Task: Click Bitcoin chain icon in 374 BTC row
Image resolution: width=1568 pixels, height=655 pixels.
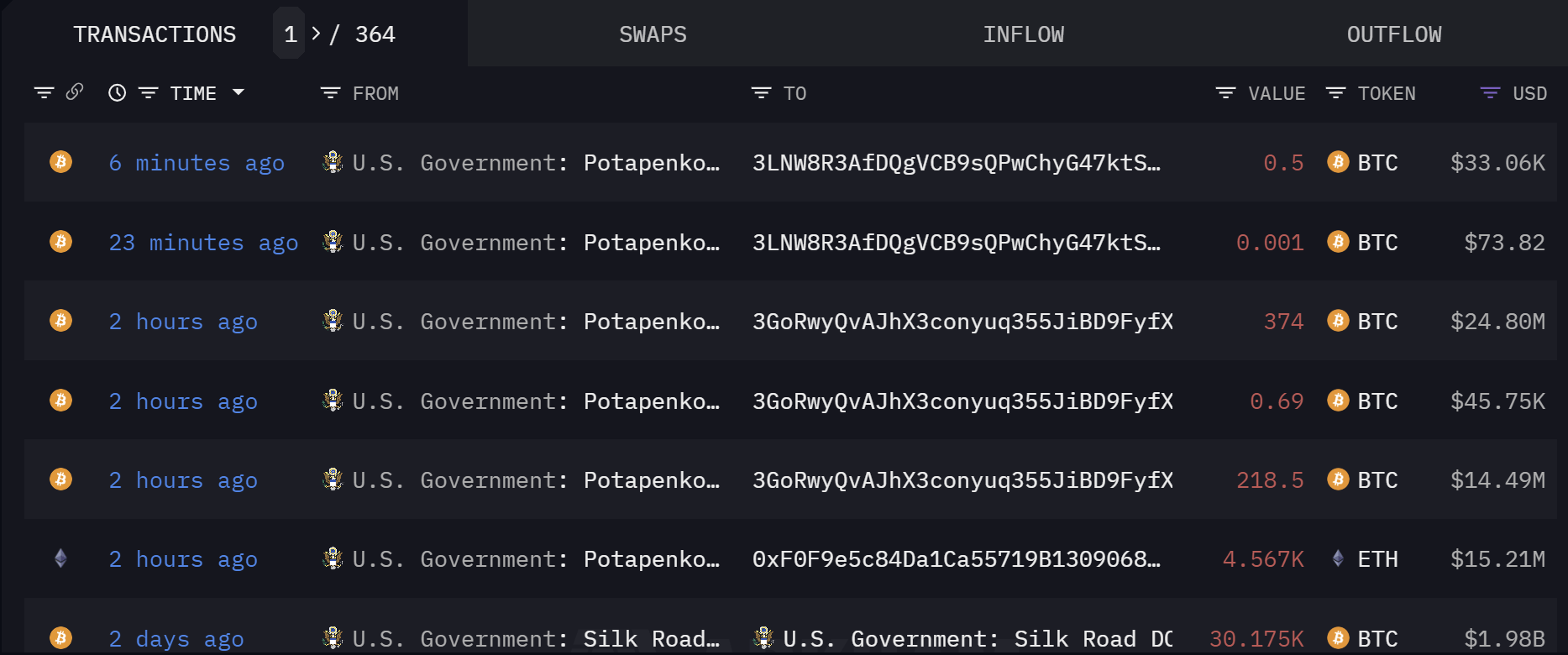Action: tap(60, 320)
